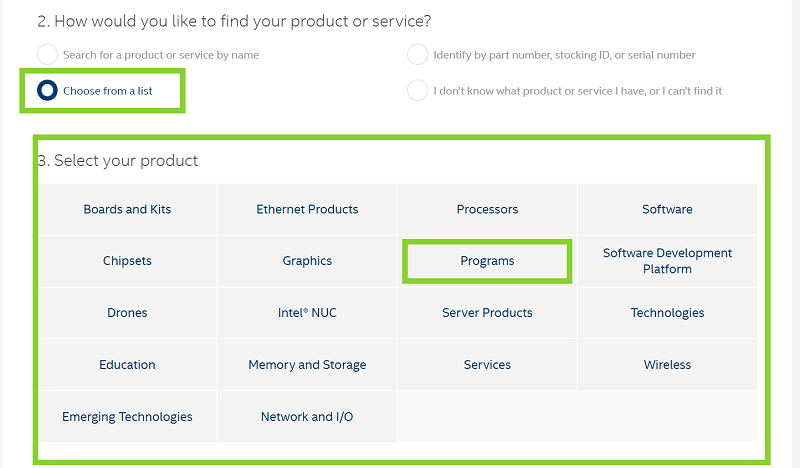800x468 pixels.
Task: Select 'Search for a product or service by name' option
Action: click(47, 55)
